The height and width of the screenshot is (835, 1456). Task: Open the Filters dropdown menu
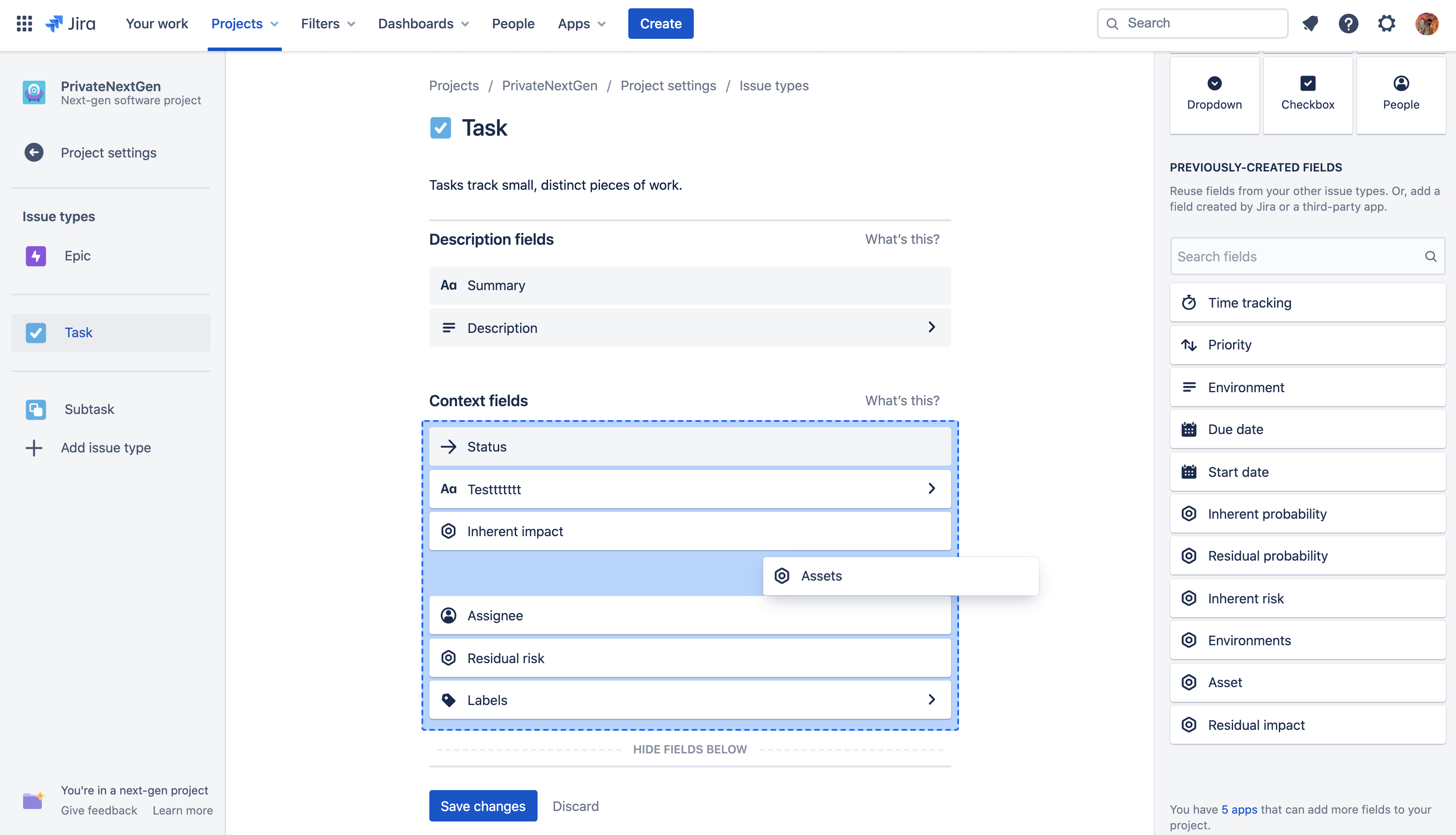point(328,24)
